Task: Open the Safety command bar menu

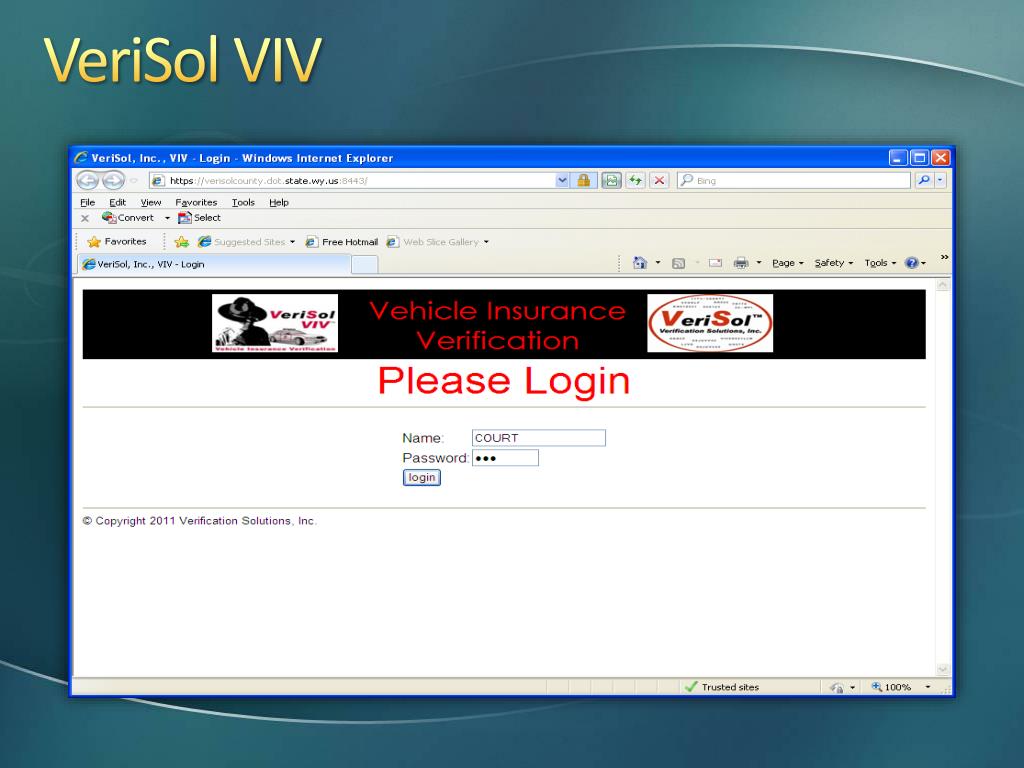Action: (834, 263)
